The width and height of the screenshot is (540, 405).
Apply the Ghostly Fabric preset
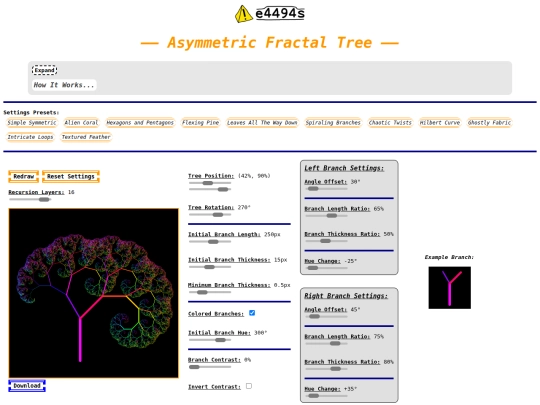point(489,123)
